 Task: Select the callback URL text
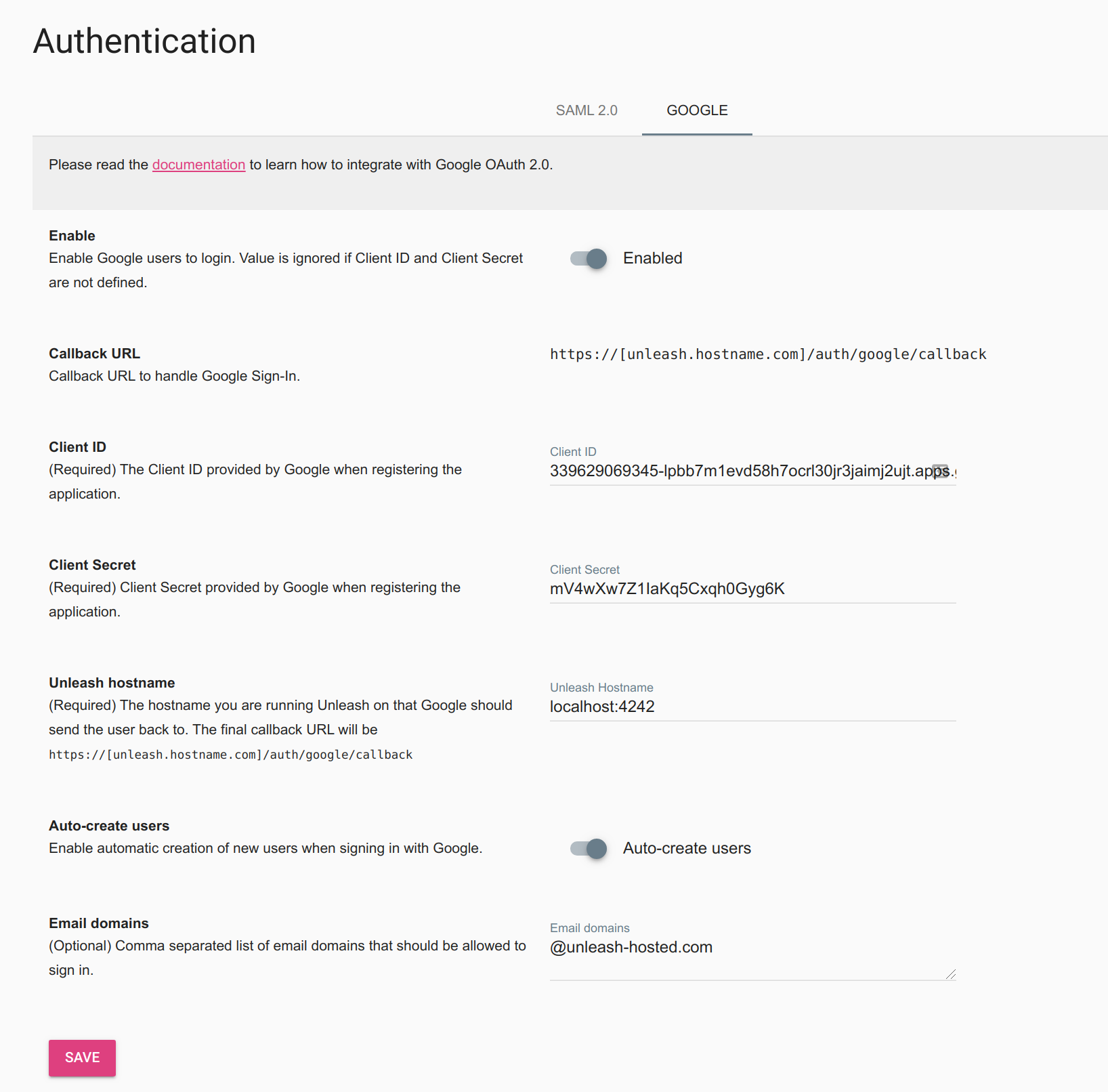[x=767, y=354]
